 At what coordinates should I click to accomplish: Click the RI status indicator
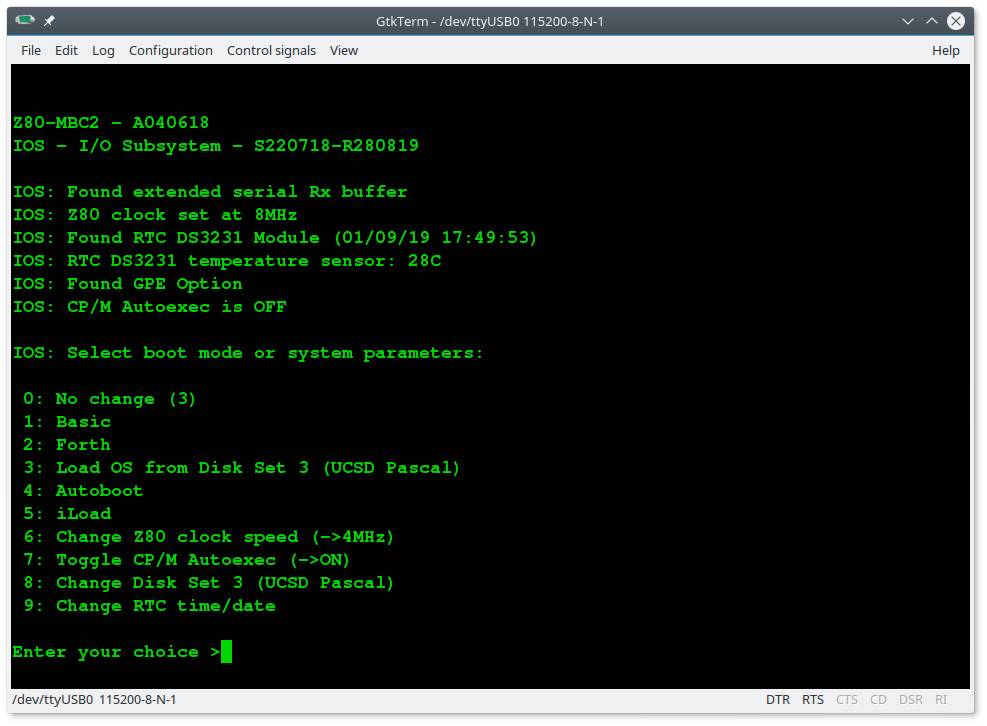pyautogui.click(x=941, y=700)
